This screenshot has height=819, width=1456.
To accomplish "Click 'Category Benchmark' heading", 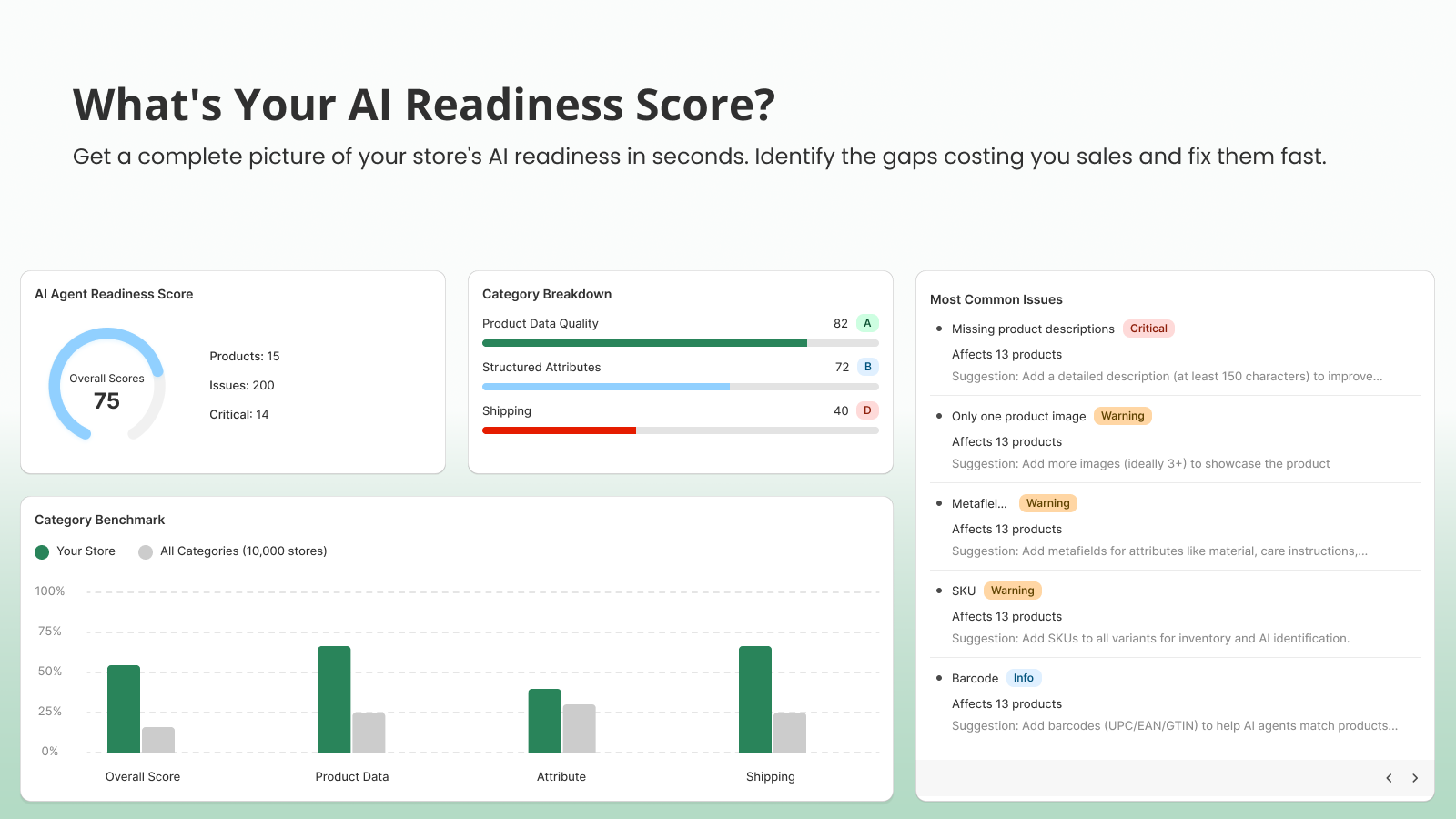I will pos(100,521).
